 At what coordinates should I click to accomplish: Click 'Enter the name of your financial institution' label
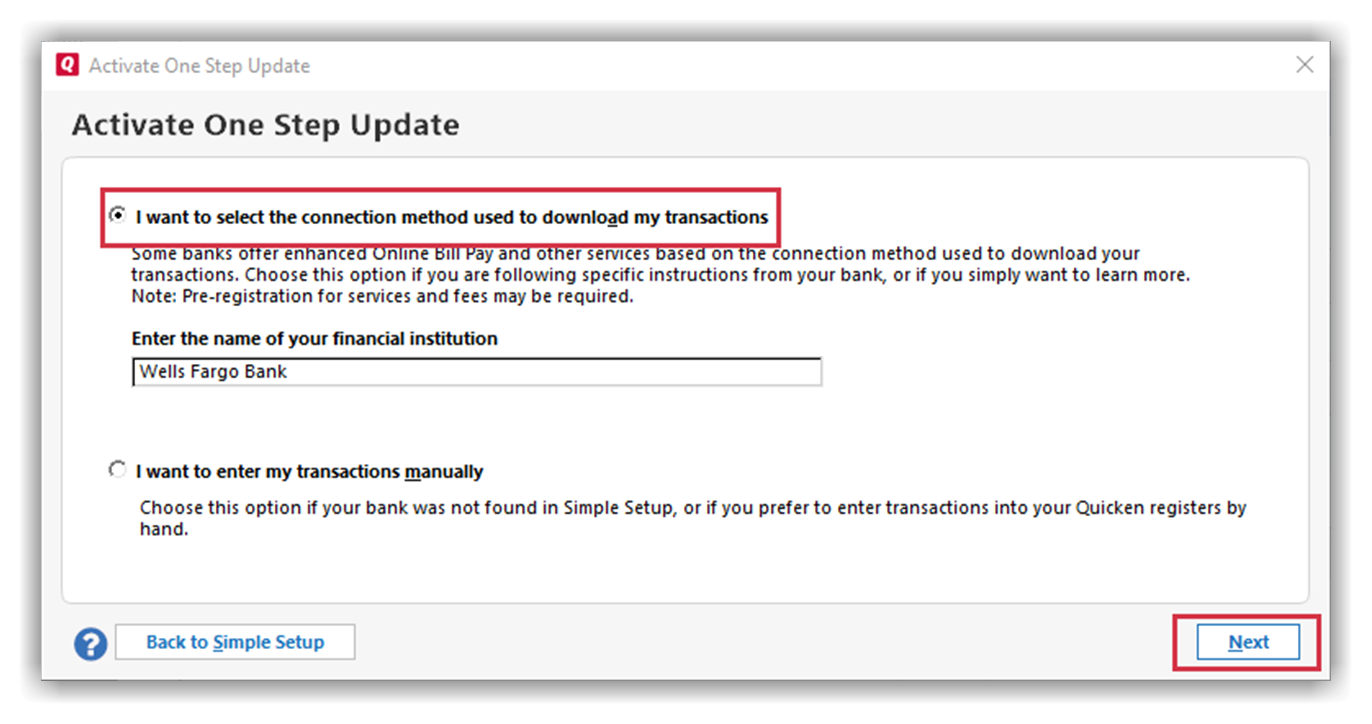(315, 339)
